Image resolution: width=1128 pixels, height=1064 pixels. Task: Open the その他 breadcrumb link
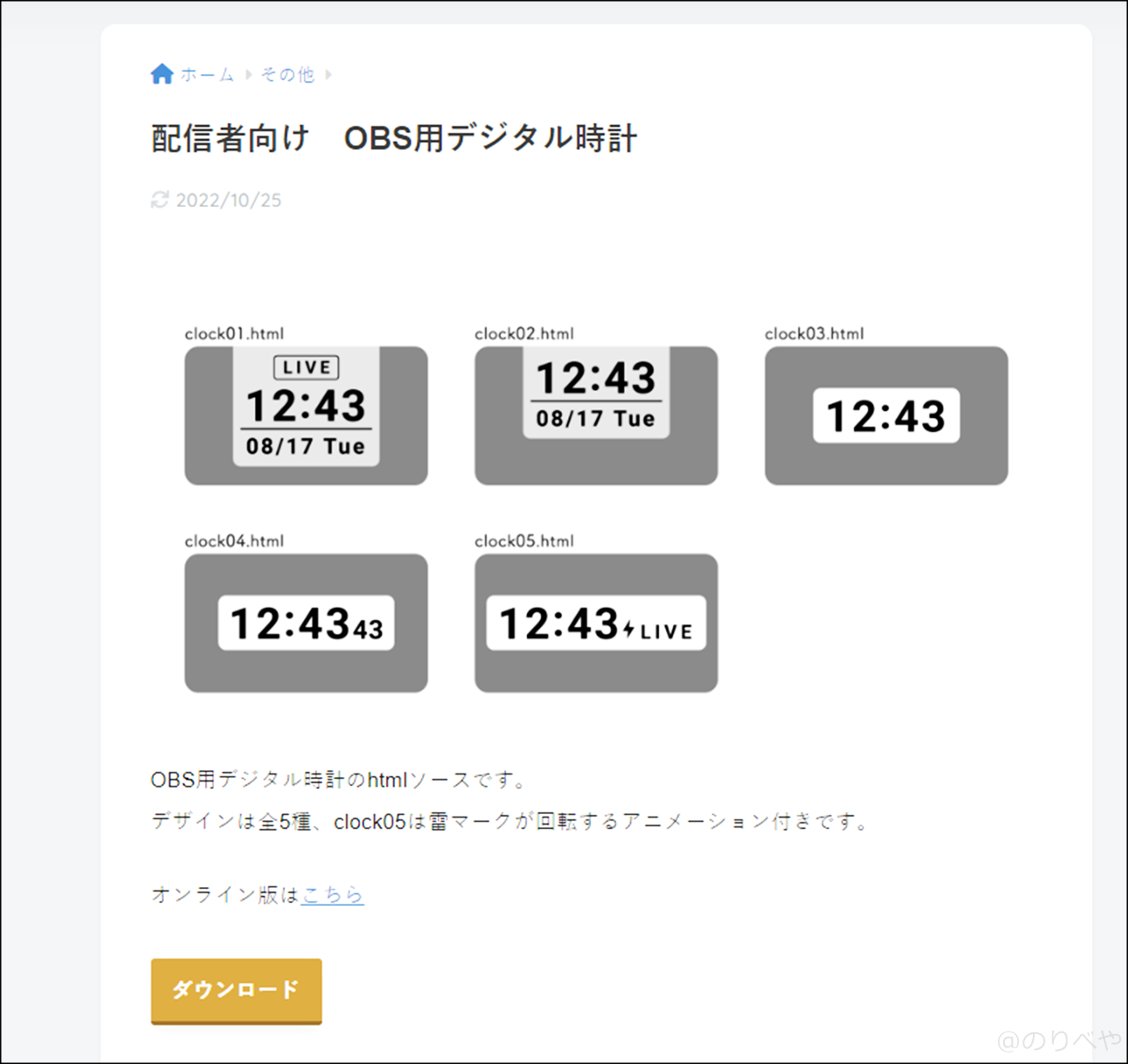coord(287,75)
